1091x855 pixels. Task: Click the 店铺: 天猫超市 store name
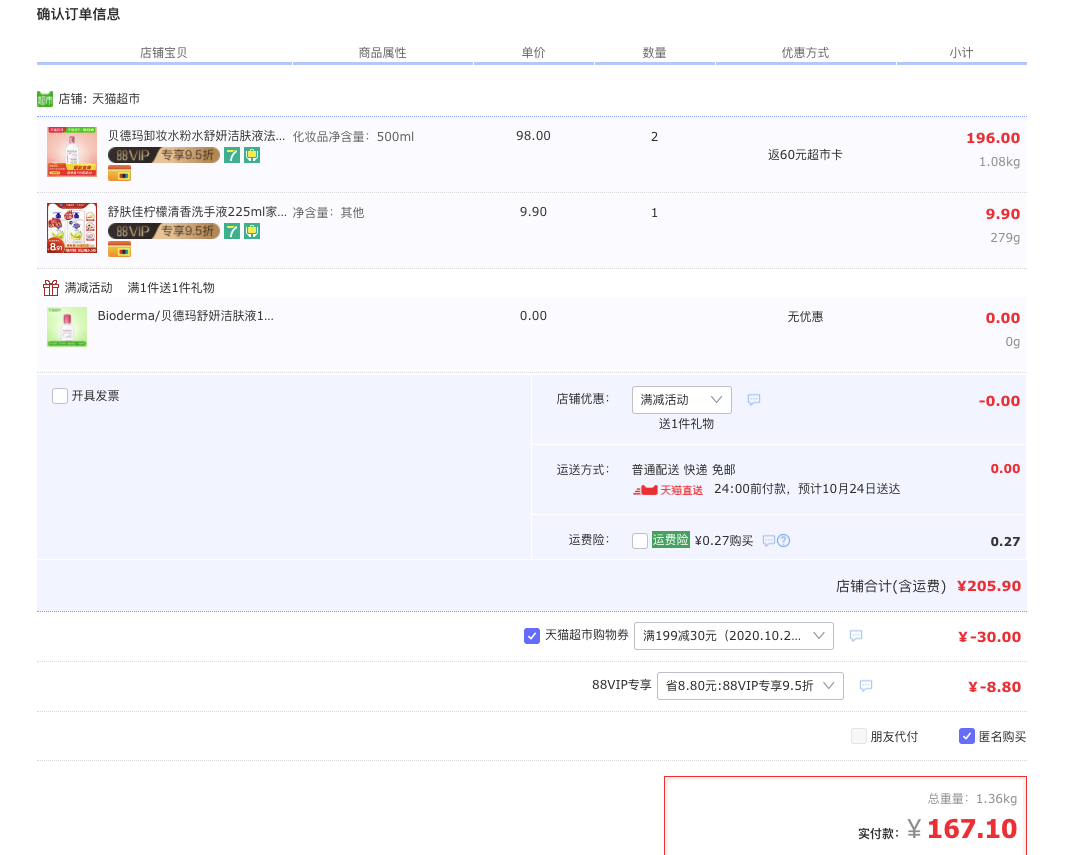99,99
